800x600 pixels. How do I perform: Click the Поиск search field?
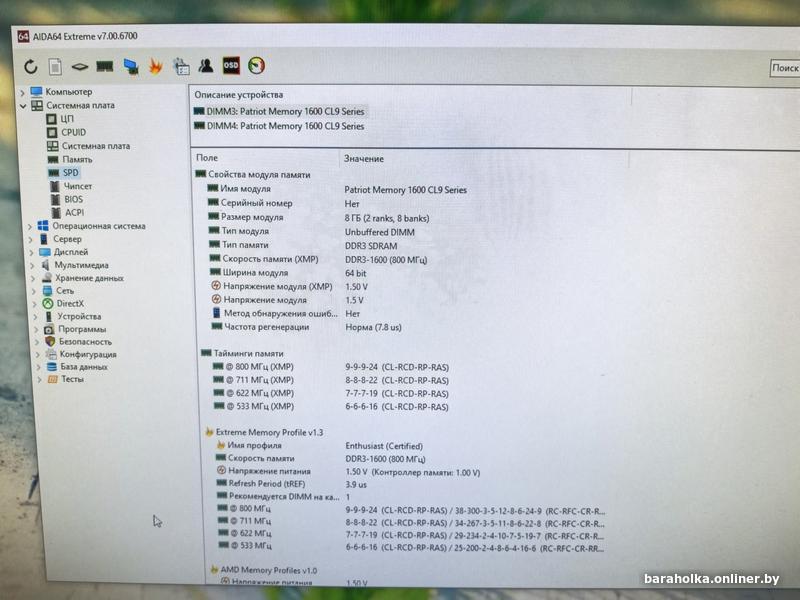785,68
